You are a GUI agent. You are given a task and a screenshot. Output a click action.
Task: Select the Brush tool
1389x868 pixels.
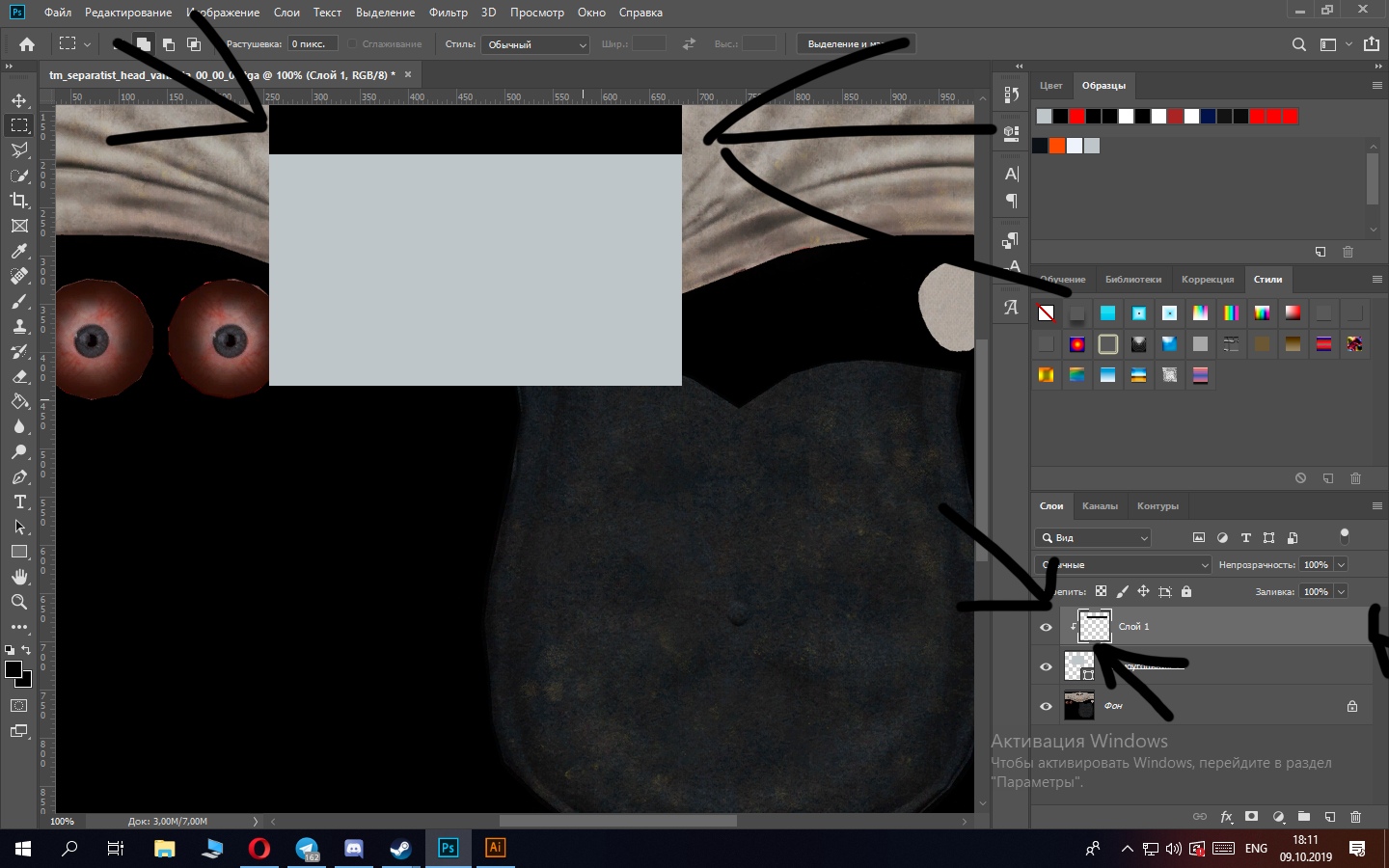pos(19,301)
